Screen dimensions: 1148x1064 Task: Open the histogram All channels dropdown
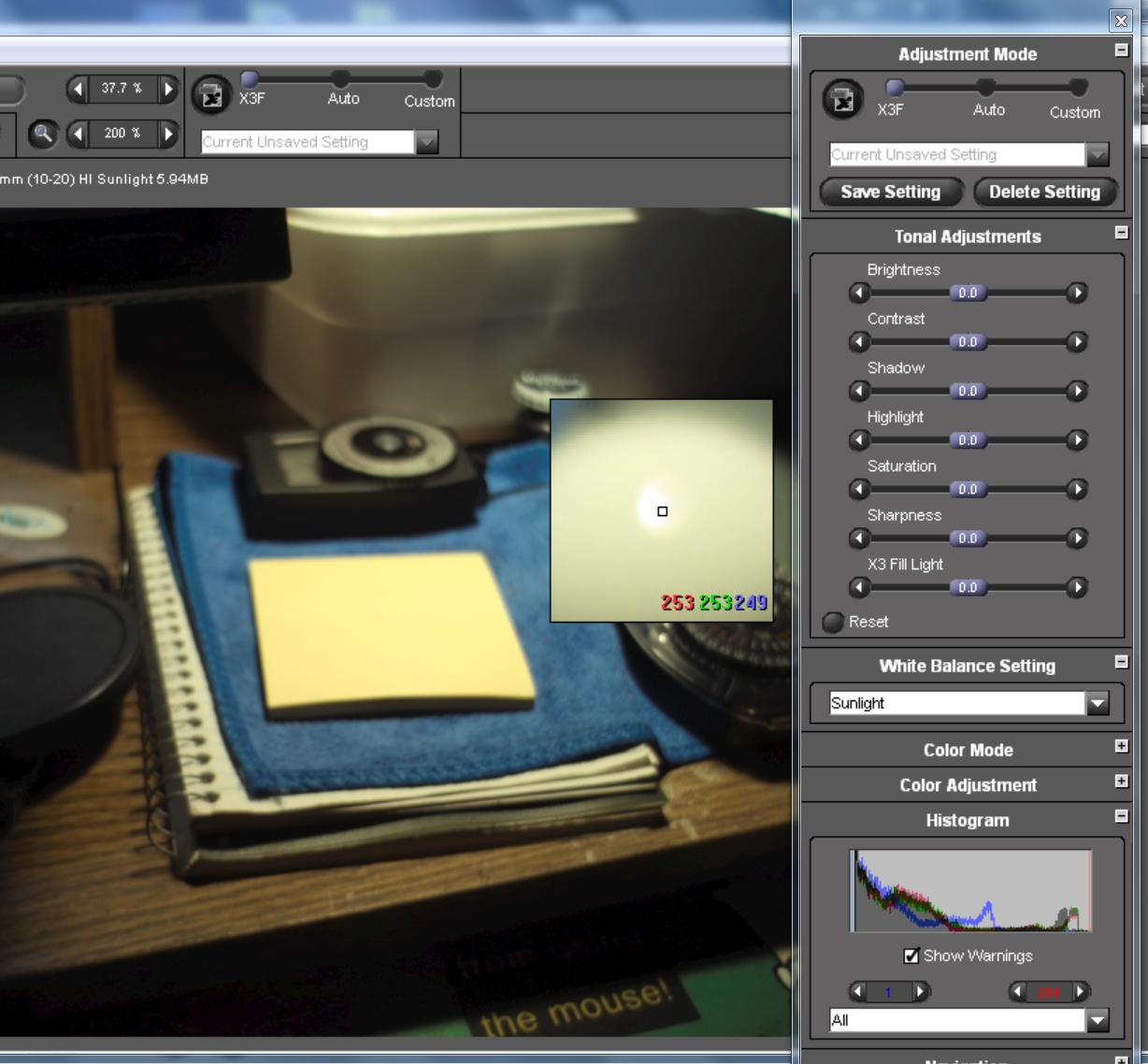(1098, 1020)
